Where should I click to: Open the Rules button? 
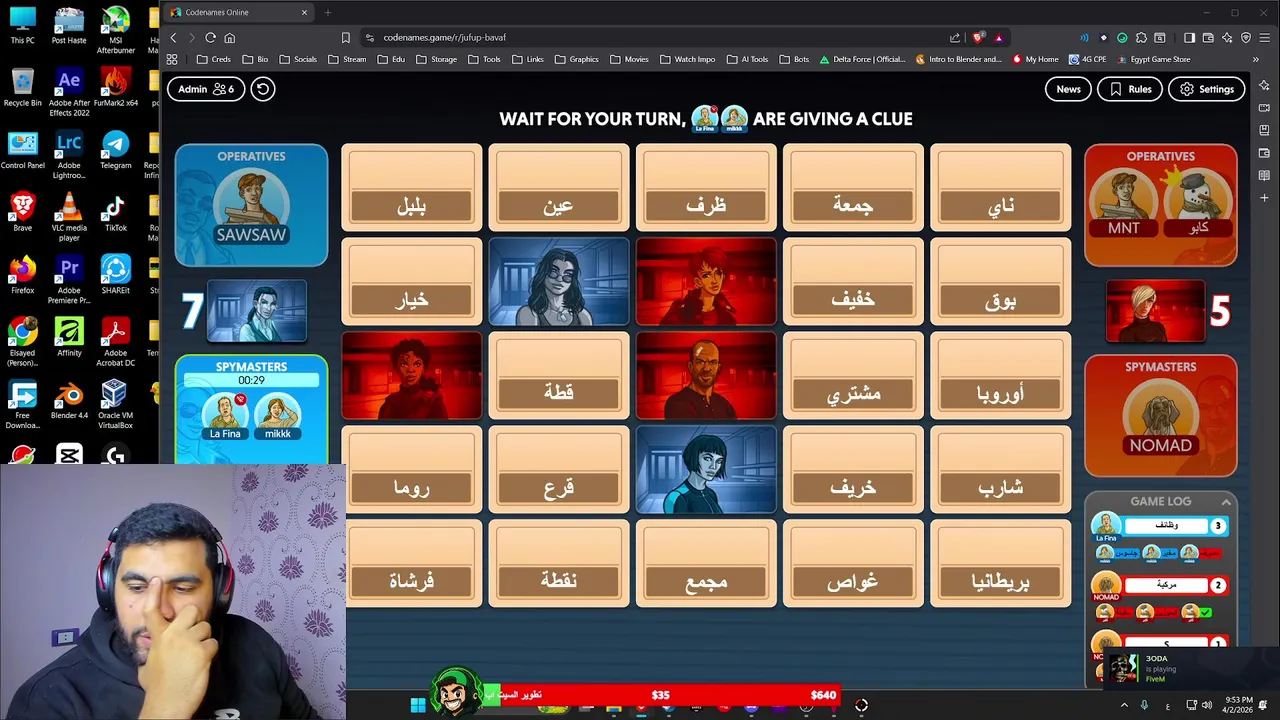(x=1130, y=89)
